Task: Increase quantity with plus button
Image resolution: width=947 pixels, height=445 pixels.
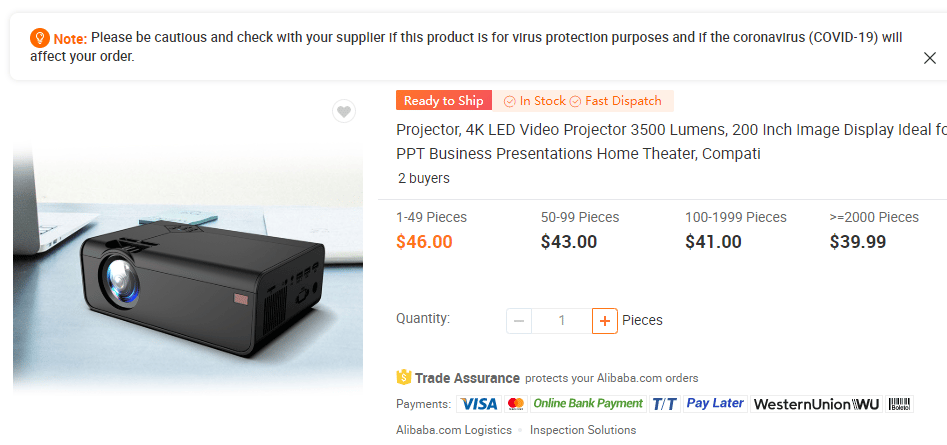Action: click(x=605, y=321)
